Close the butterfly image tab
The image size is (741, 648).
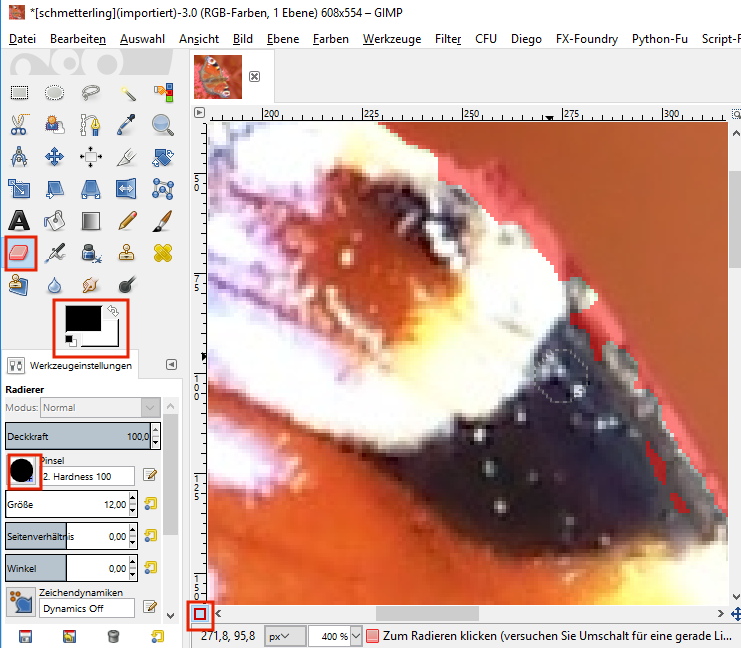tap(254, 77)
